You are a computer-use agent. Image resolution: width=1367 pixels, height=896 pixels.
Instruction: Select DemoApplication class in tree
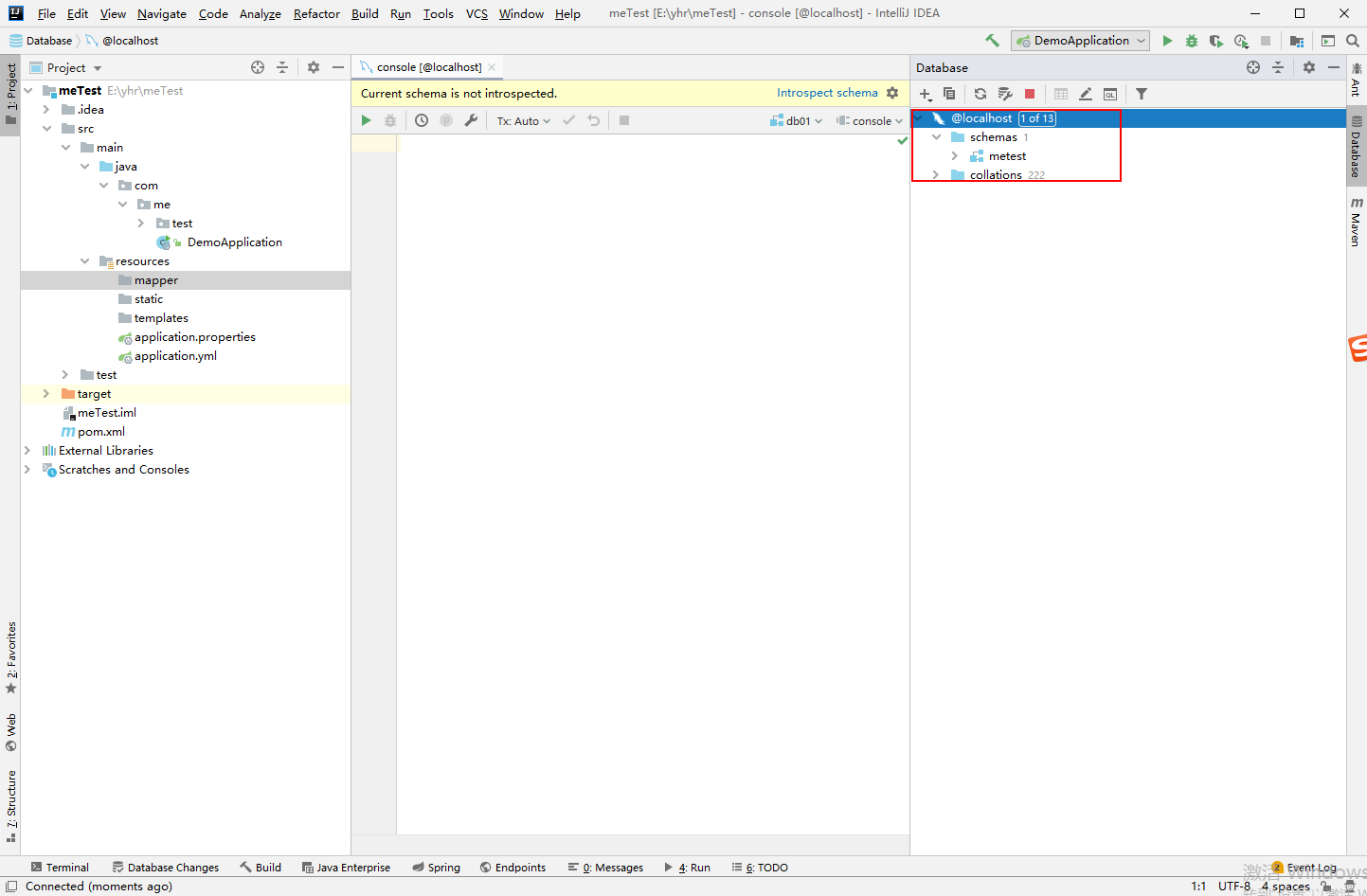click(220, 242)
